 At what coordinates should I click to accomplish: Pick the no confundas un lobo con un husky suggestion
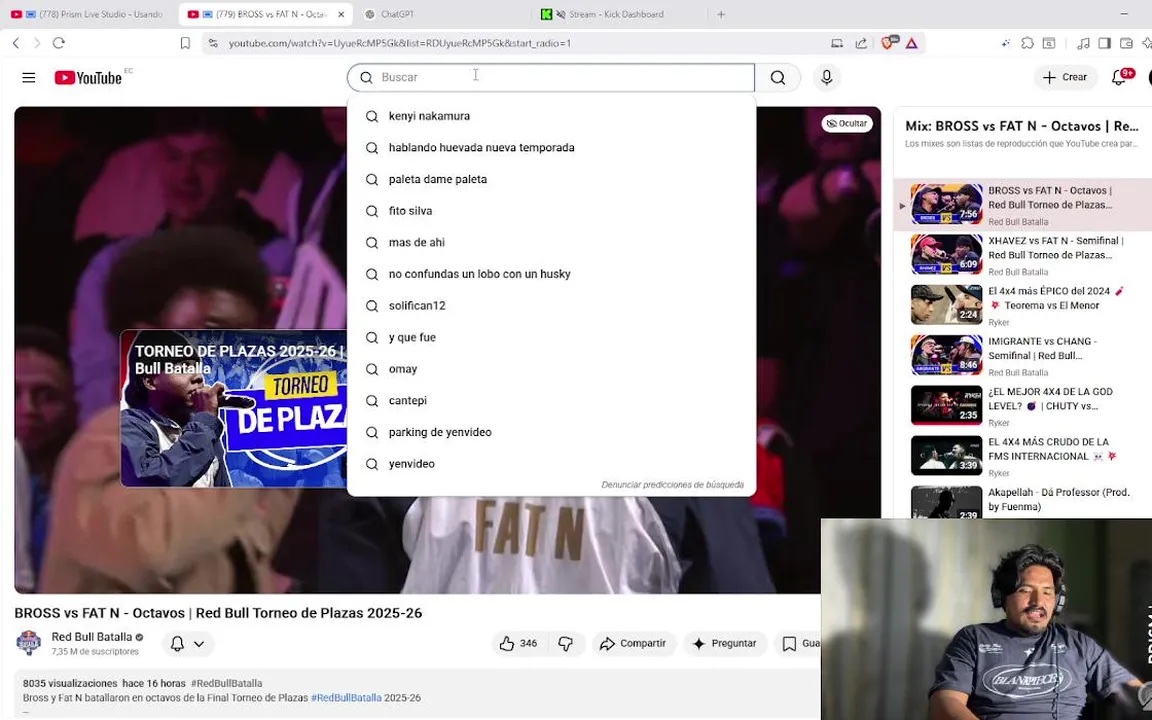pyautogui.click(x=551, y=274)
